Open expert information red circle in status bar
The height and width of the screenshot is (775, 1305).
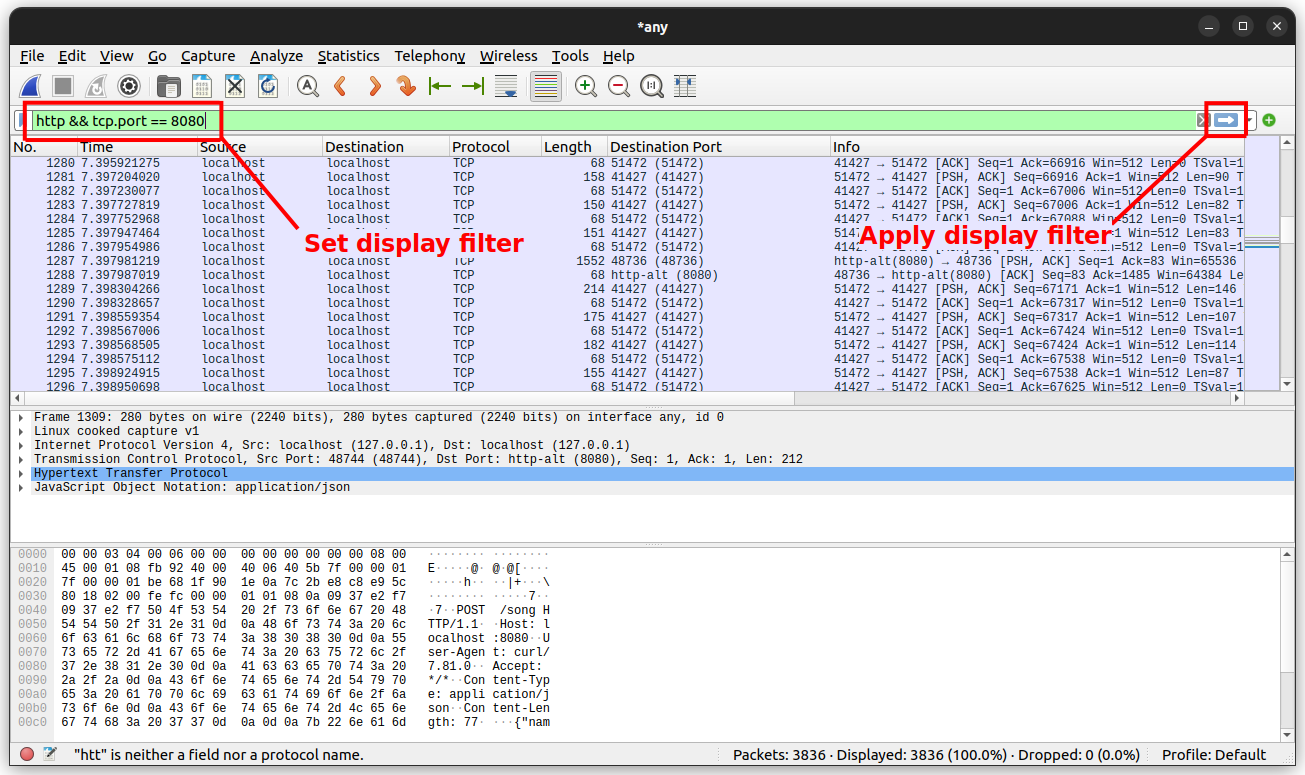(27, 755)
